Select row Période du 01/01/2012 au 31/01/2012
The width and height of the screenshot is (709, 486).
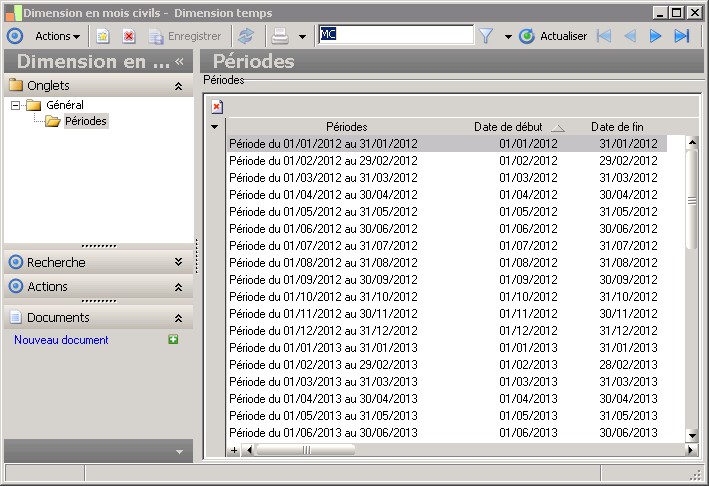446,144
